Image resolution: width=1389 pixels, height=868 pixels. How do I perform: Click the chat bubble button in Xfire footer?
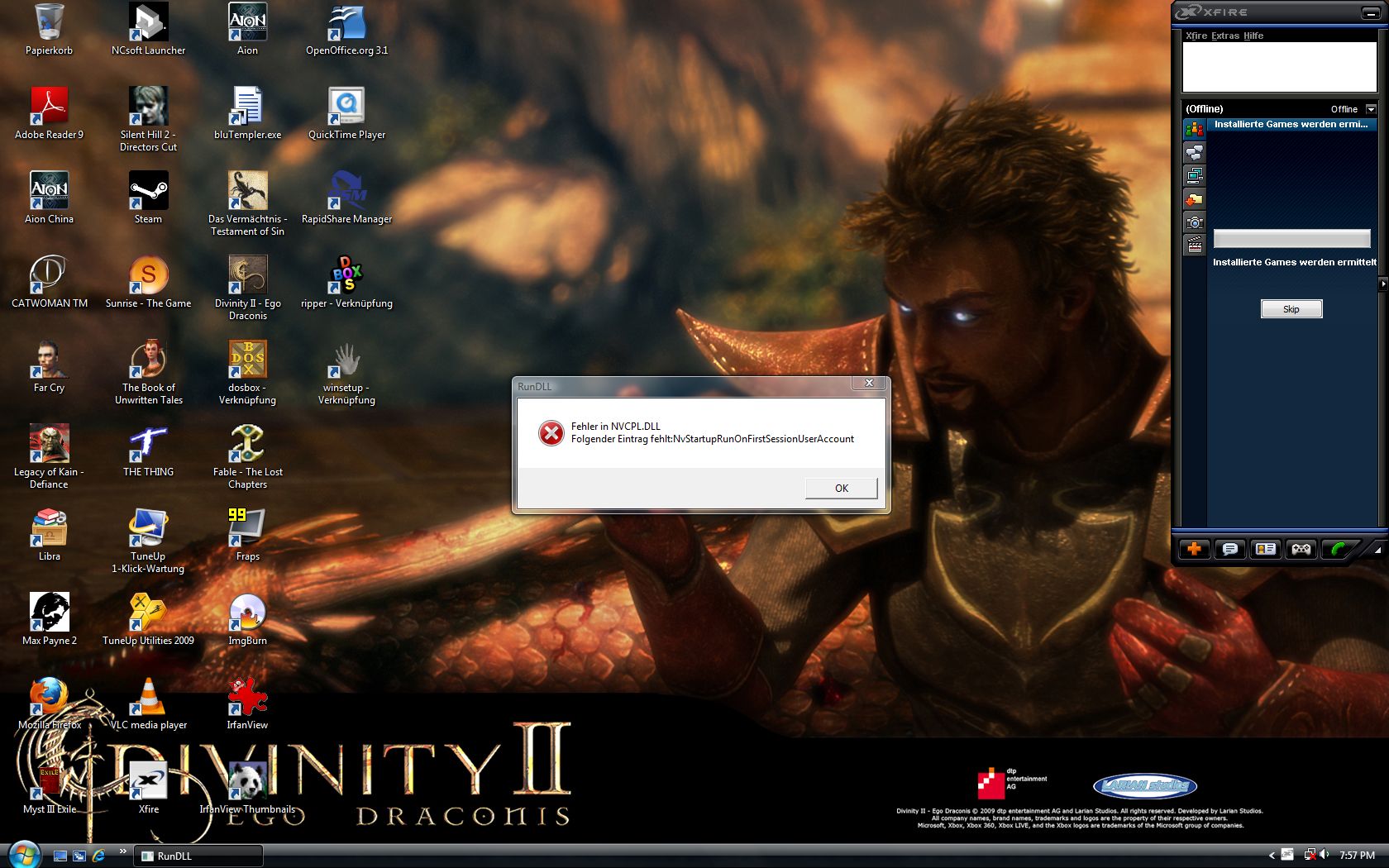[x=1229, y=549]
